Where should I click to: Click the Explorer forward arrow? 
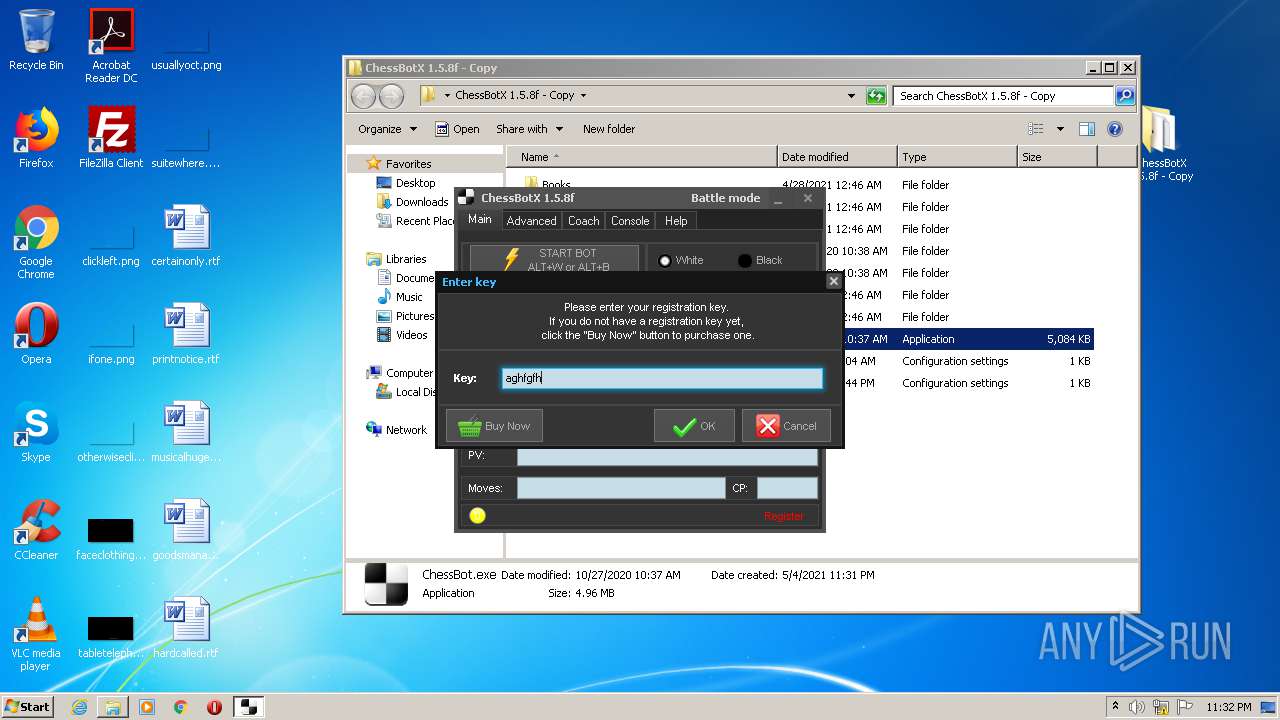pos(391,96)
